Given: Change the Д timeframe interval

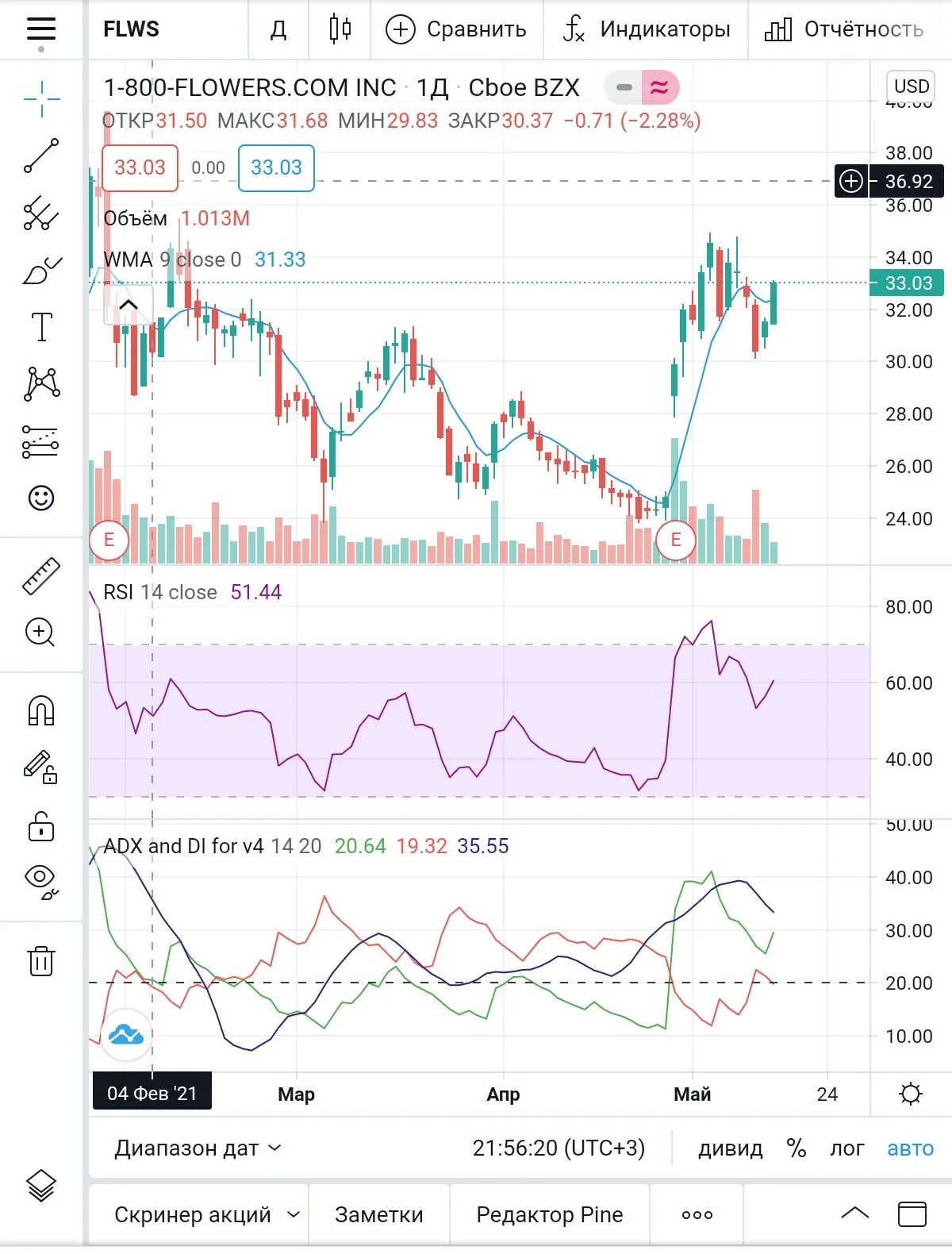Looking at the screenshot, I should [x=278, y=29].
